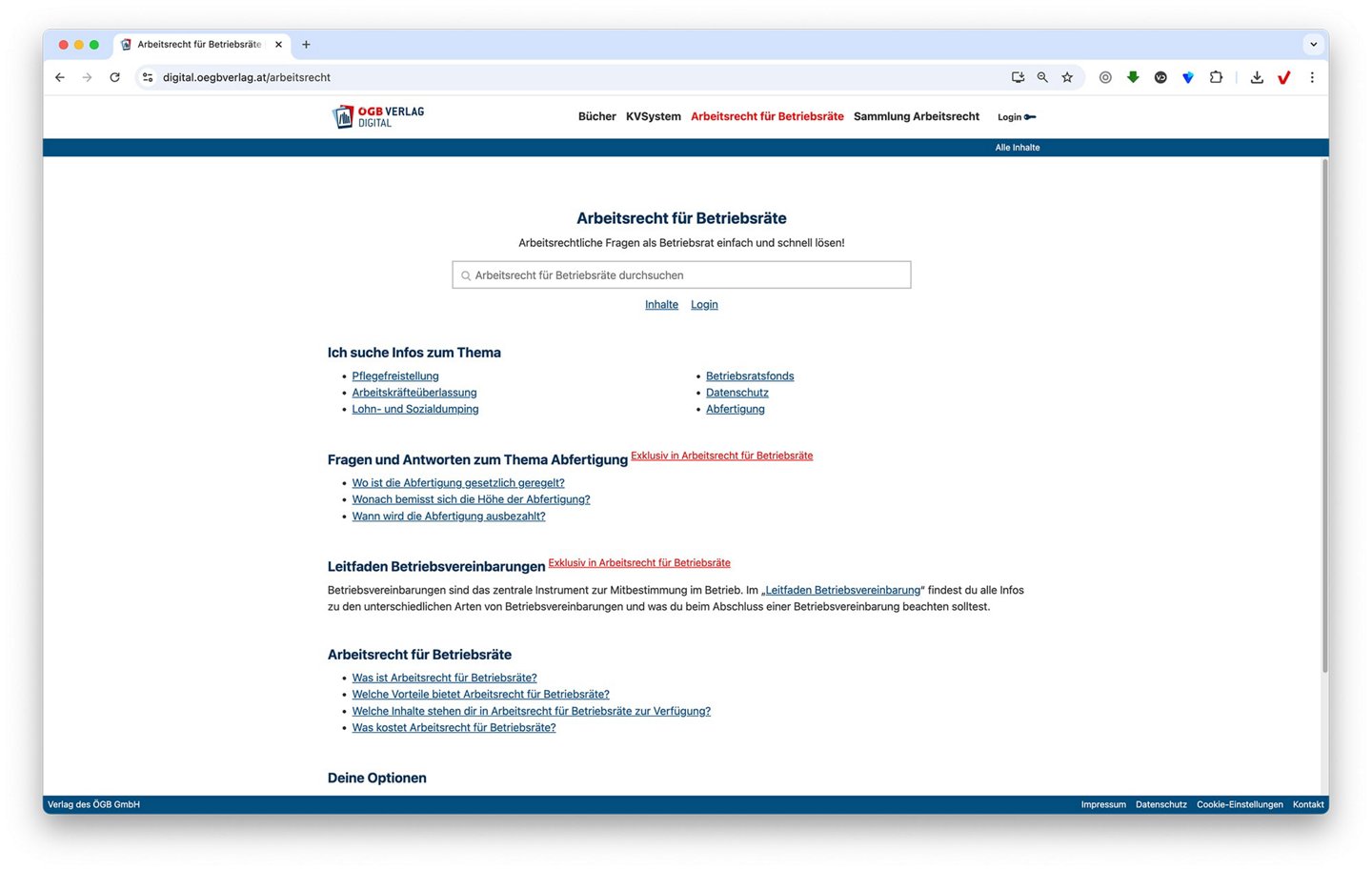The image size is (1372, 871).
Task: Switch to the KVSystem menu item
Action: click(653, 116)
